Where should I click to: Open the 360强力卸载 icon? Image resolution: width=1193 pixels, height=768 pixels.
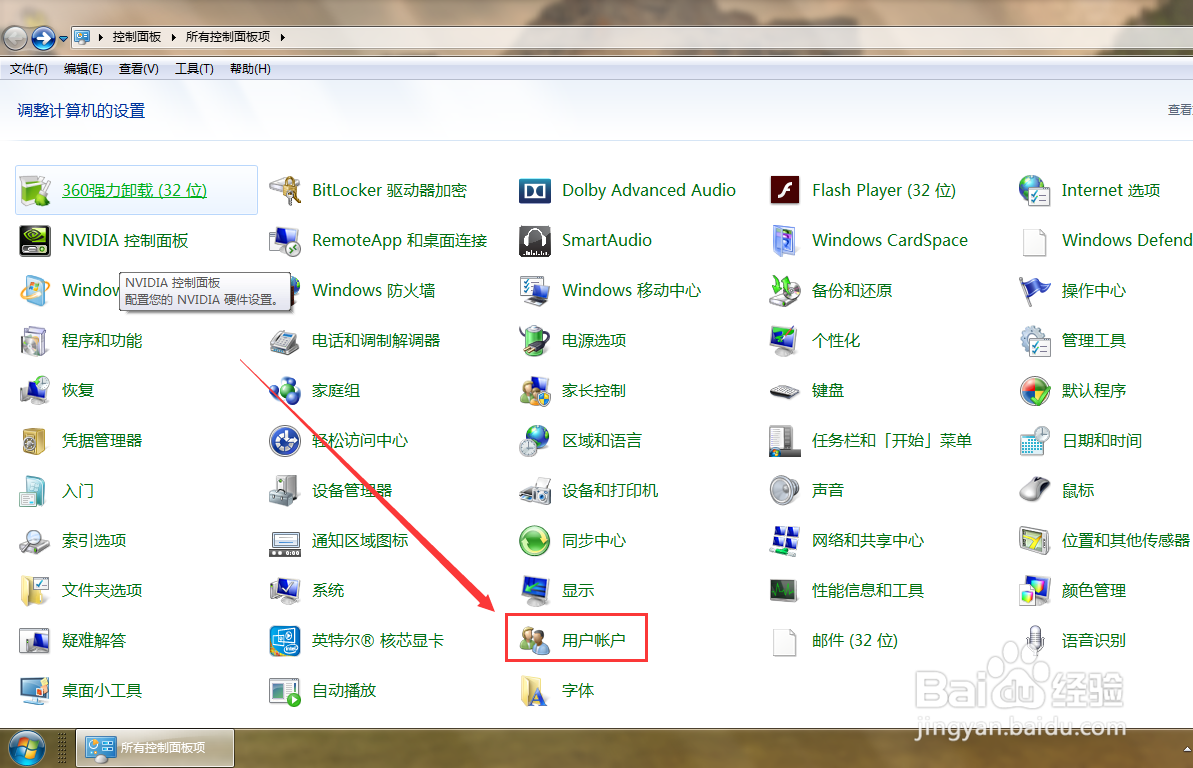pyautogui.click(x=35, y=190)
